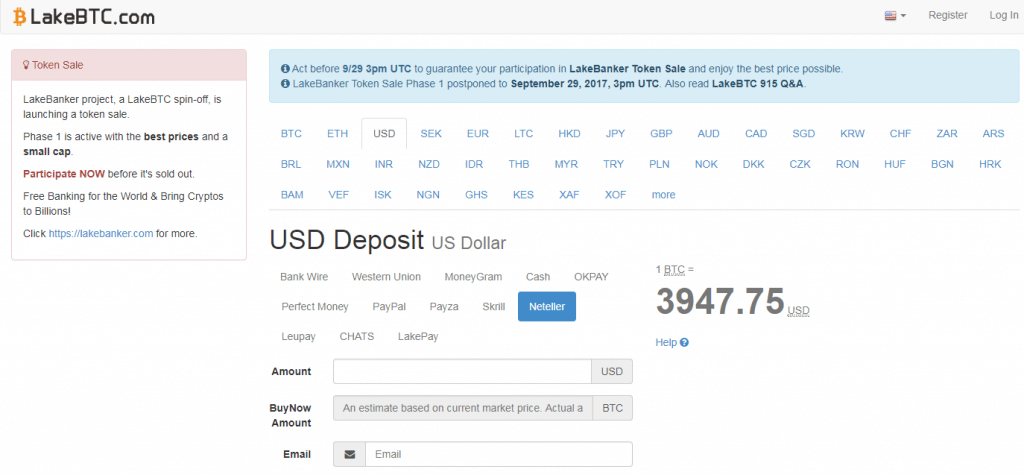Switch to the KRW currency tab
This screenshot has height=475, width=1024.
(x=852, y=133)
